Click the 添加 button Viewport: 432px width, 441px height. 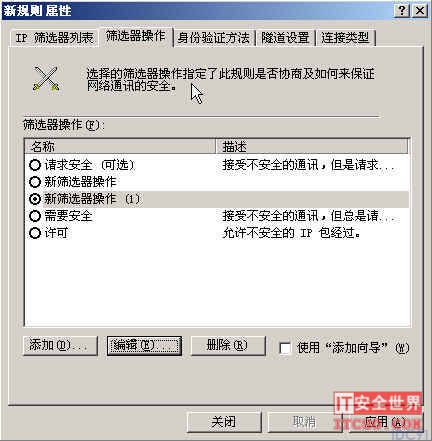[60, 346]
